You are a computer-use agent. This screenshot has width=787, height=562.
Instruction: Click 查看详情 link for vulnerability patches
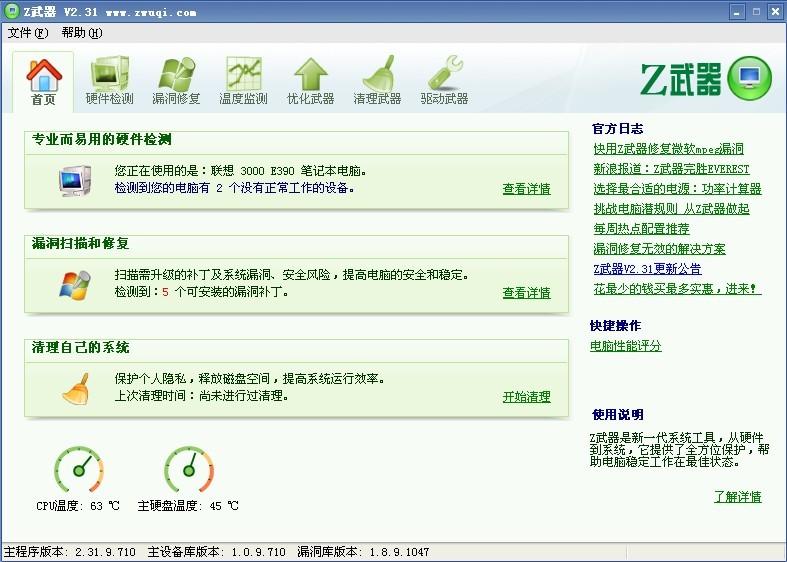pyautogui.click(x=527, y=293)
